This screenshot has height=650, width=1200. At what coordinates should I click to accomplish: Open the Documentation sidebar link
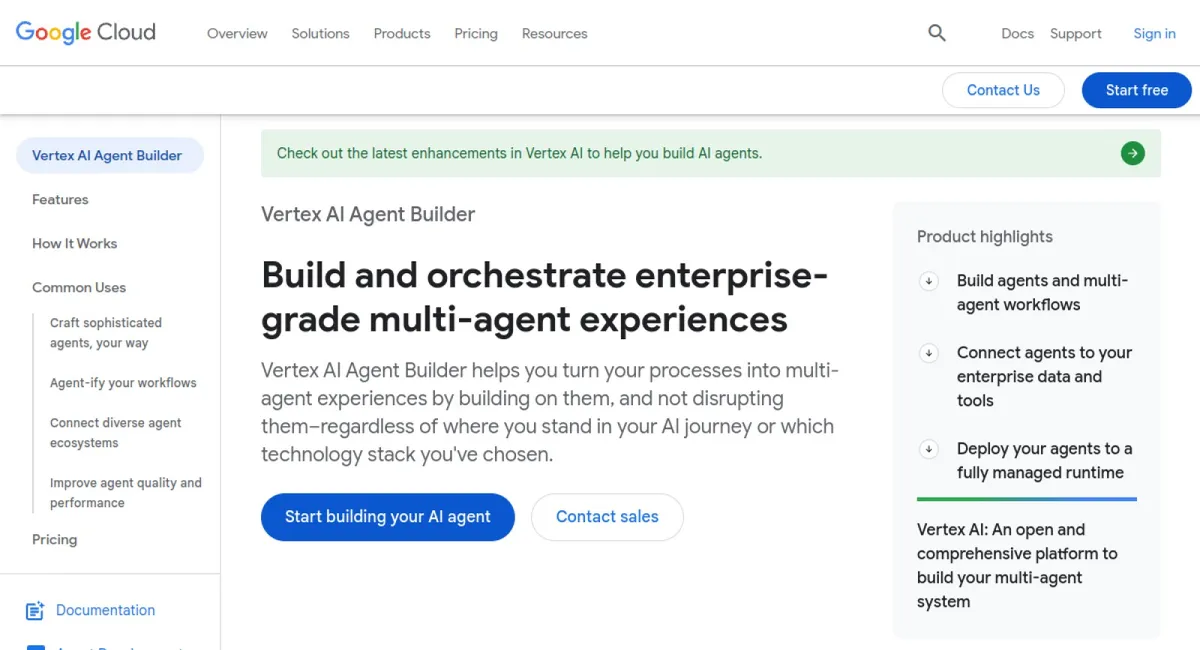point(105,610)
